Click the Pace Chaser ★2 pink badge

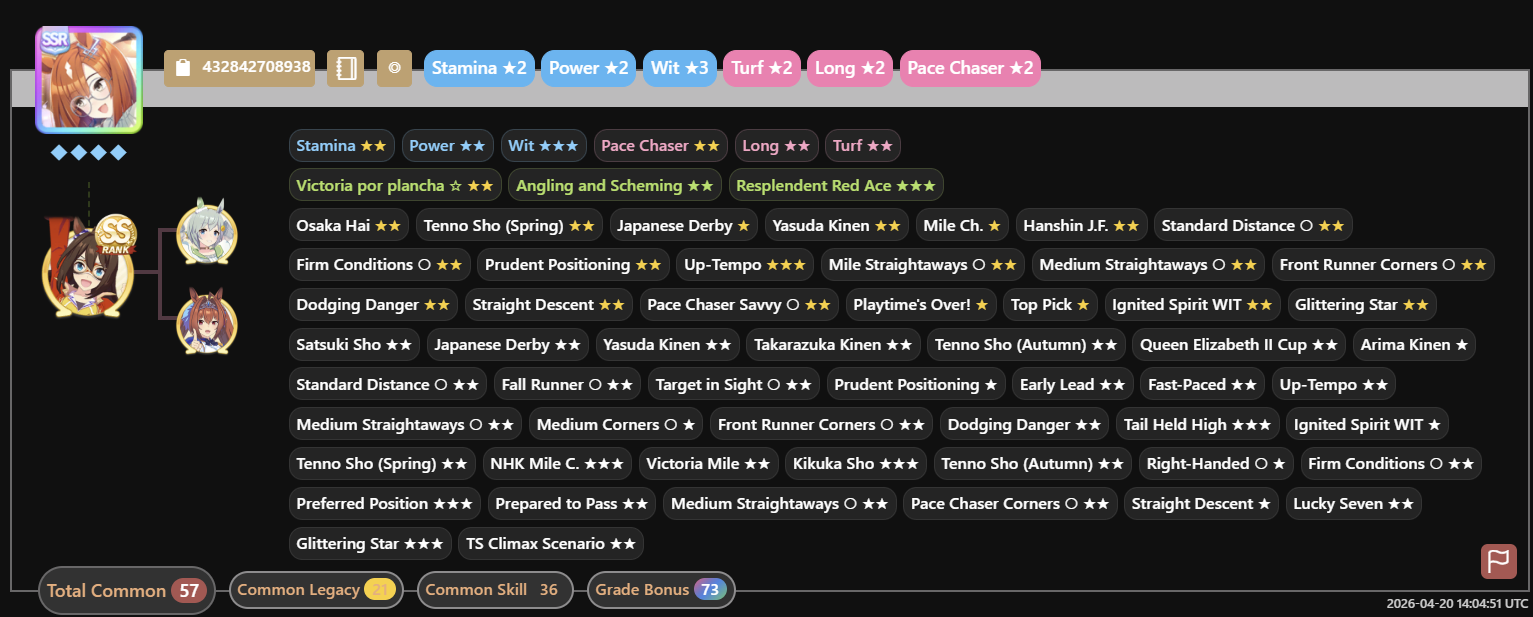970,68
